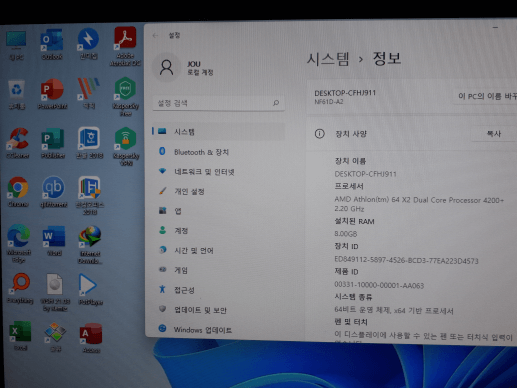Open the Outlook desktop shortcut
Screen dimensions: 517x388
click(52, 44)
